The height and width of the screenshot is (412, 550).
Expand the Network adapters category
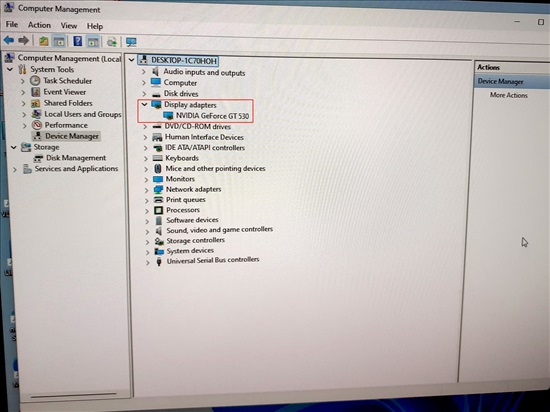pyautogui.click(x=147, y=190)
